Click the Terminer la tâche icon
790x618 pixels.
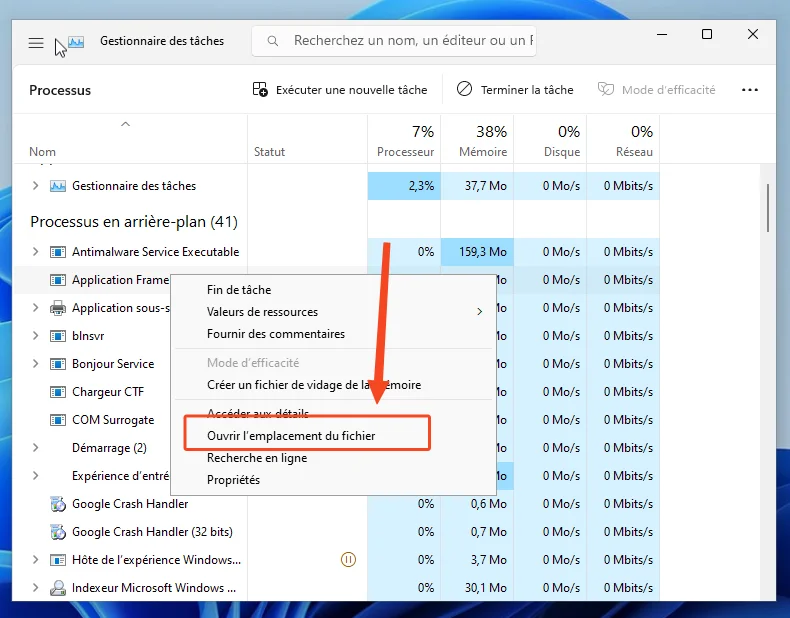[464, 89]
